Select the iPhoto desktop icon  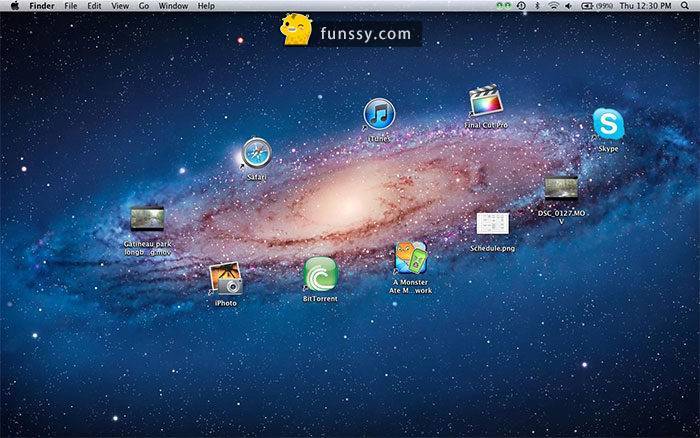[226, 278]
